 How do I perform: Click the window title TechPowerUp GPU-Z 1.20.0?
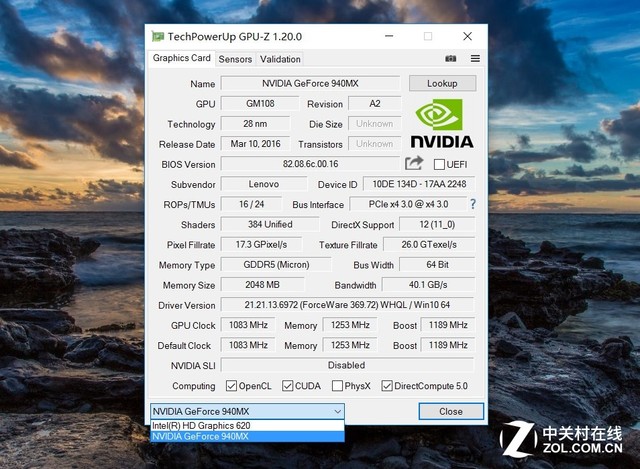235,37
